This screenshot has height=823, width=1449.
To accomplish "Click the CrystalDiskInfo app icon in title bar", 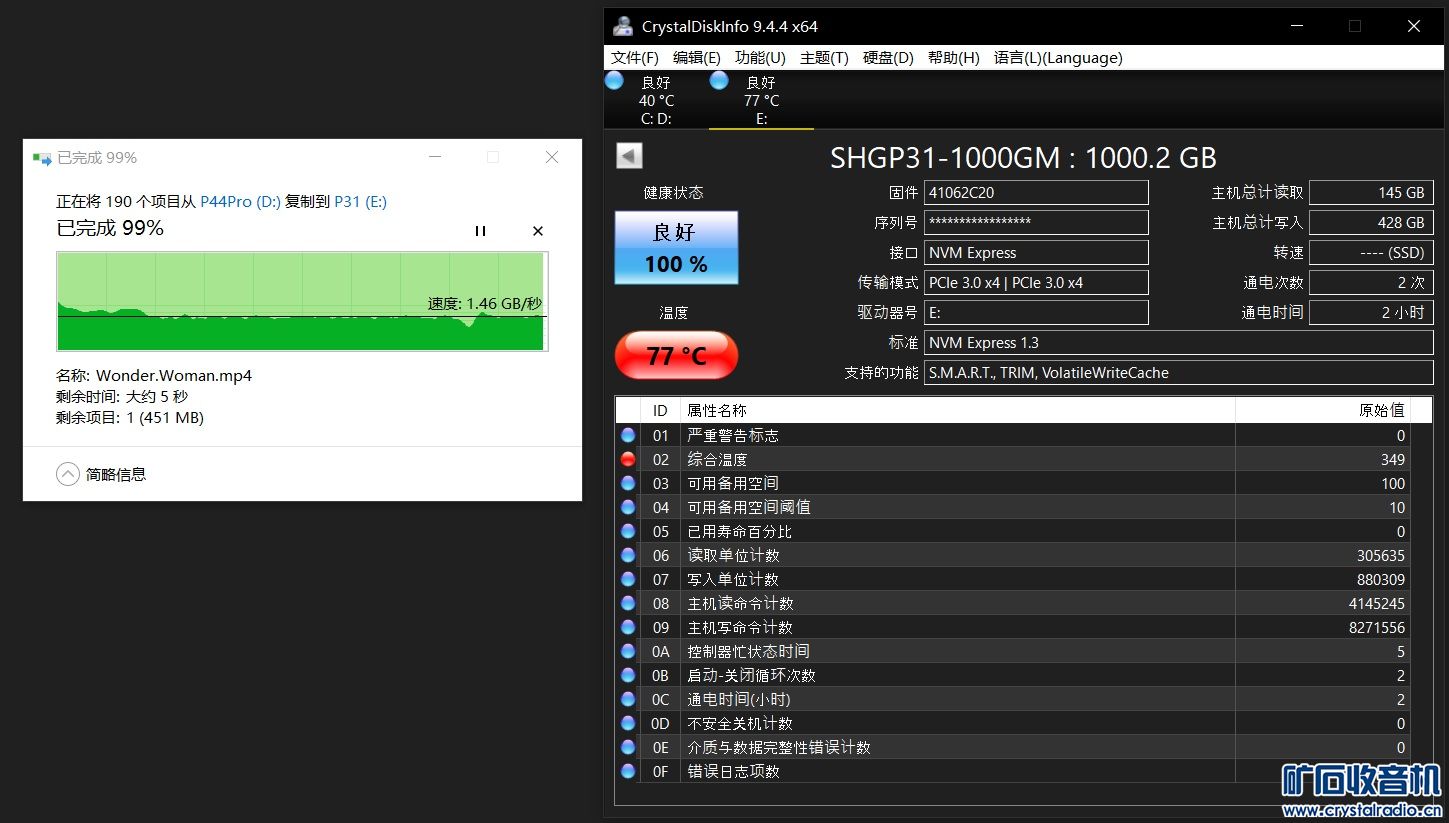I will (623, 26).
